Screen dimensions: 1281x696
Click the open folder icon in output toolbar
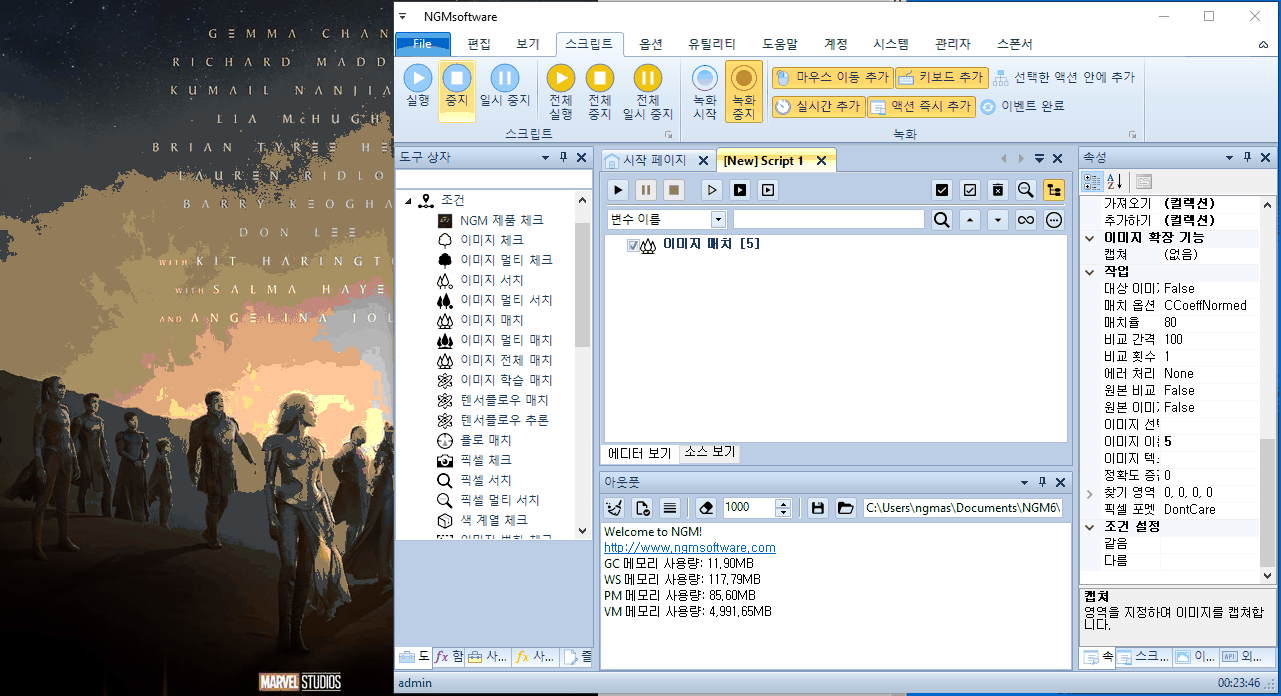846,508
